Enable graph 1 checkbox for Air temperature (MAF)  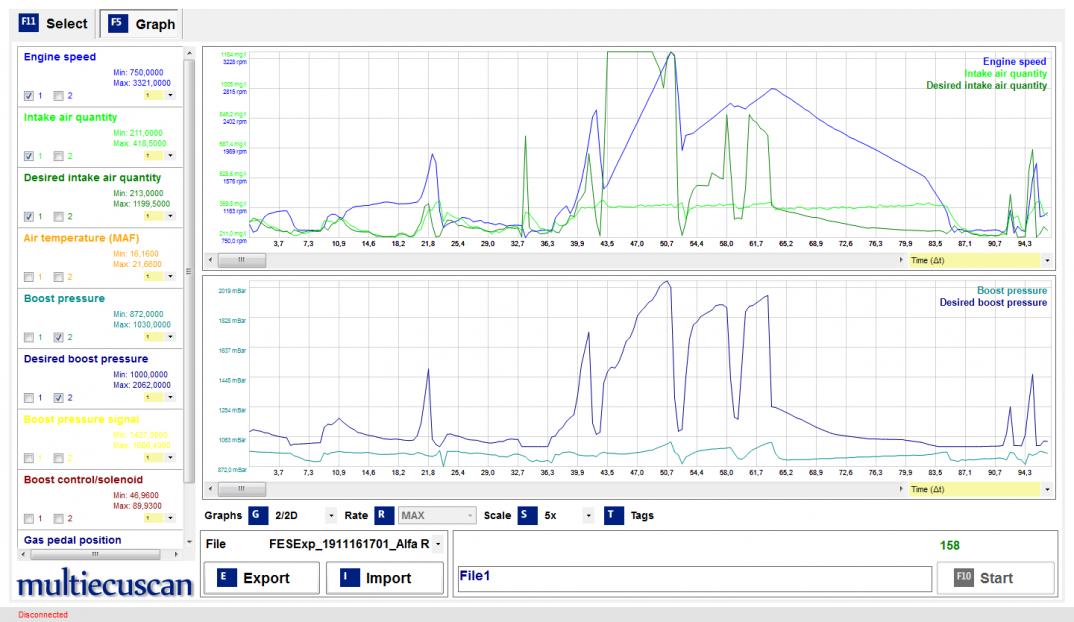point(29,276)
